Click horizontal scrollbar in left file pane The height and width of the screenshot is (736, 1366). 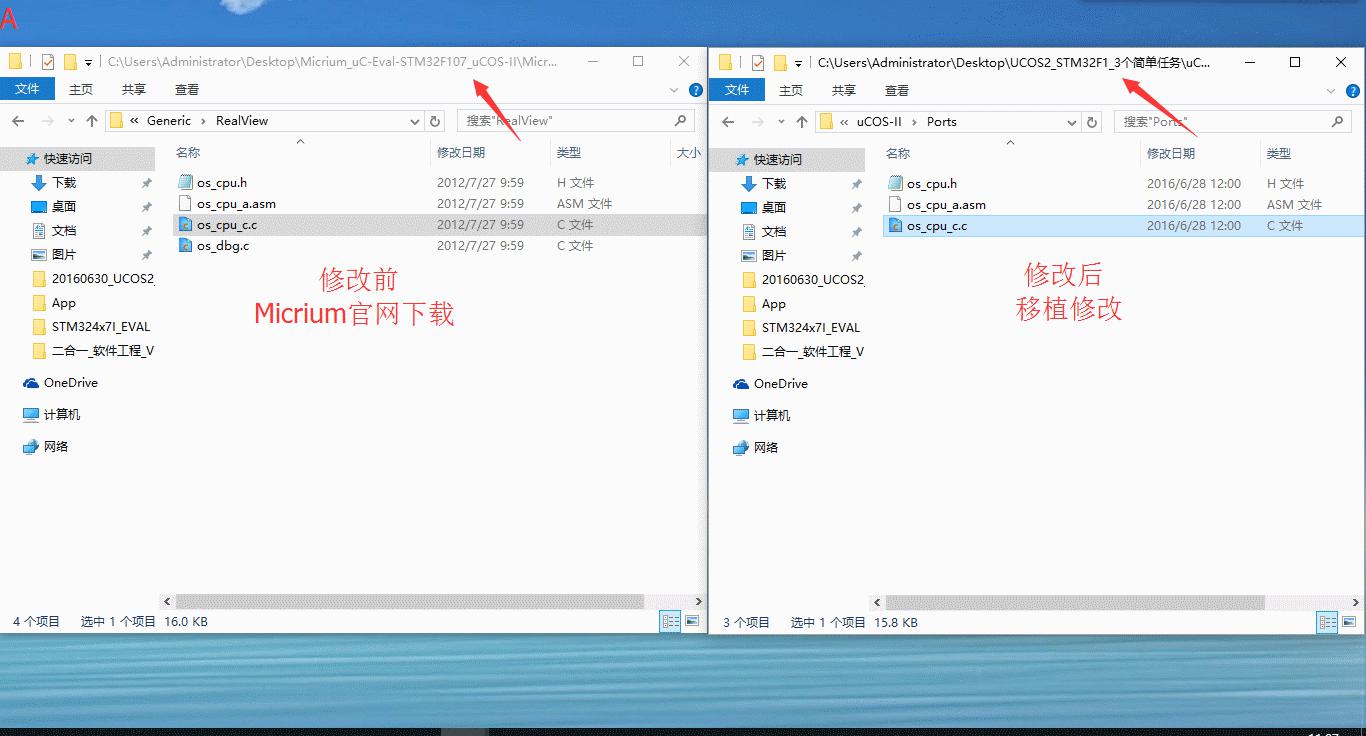410,601
